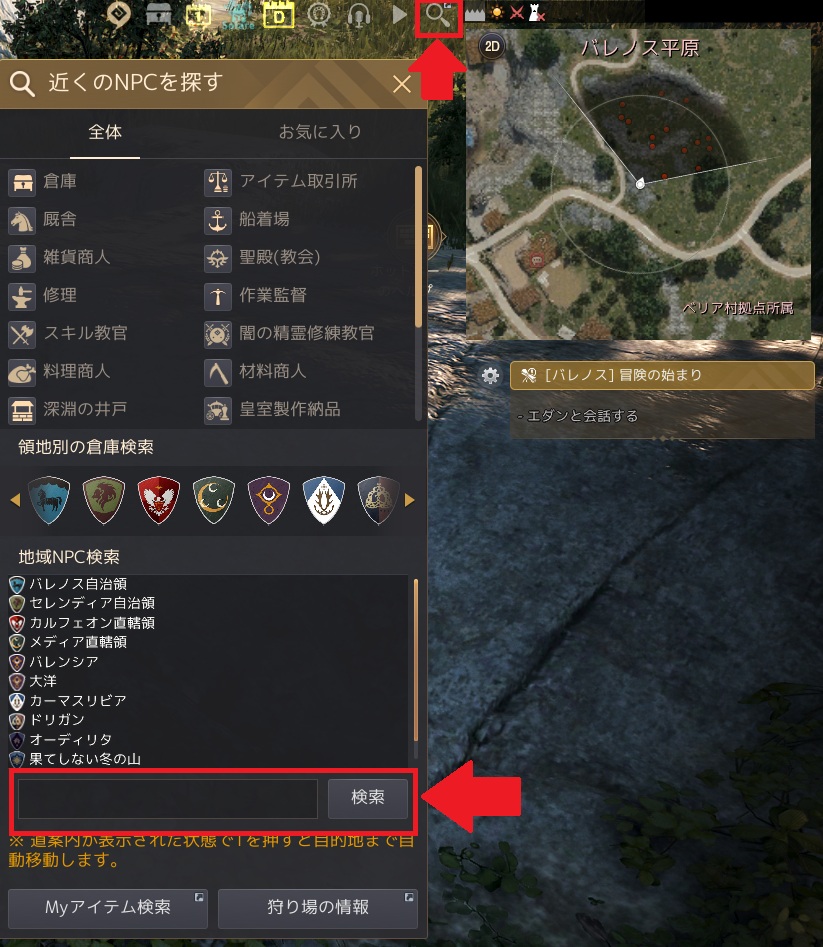Focus the NPC name search field
The image size is (823, 947).
tap(167, 798)
